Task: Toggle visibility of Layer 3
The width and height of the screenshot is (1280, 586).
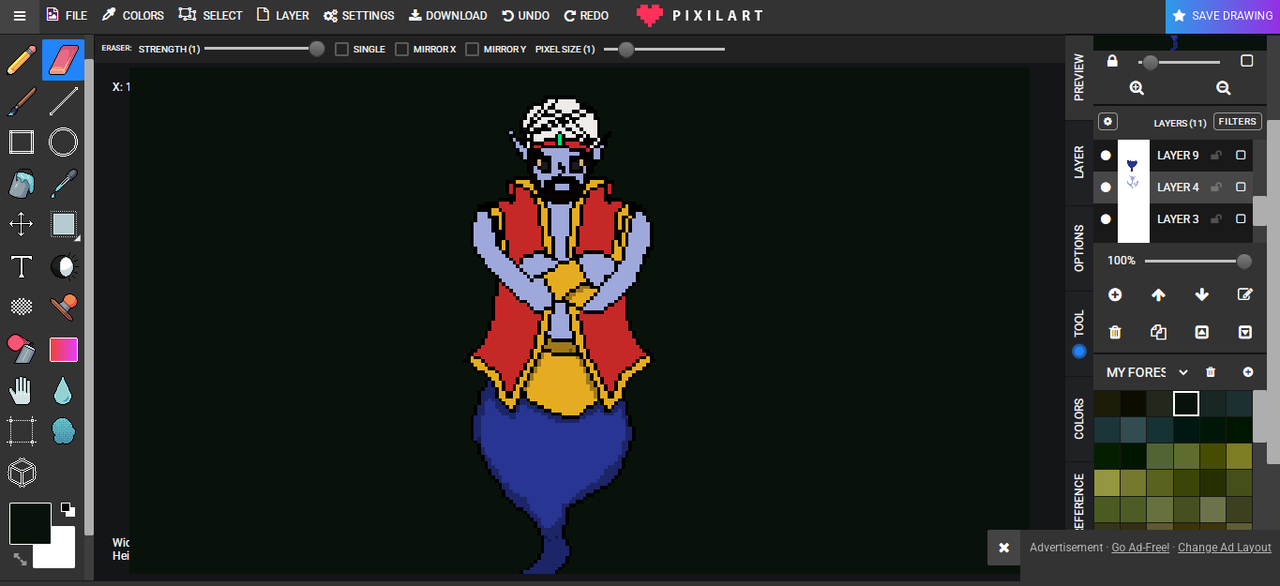Action: point(1105,219)
